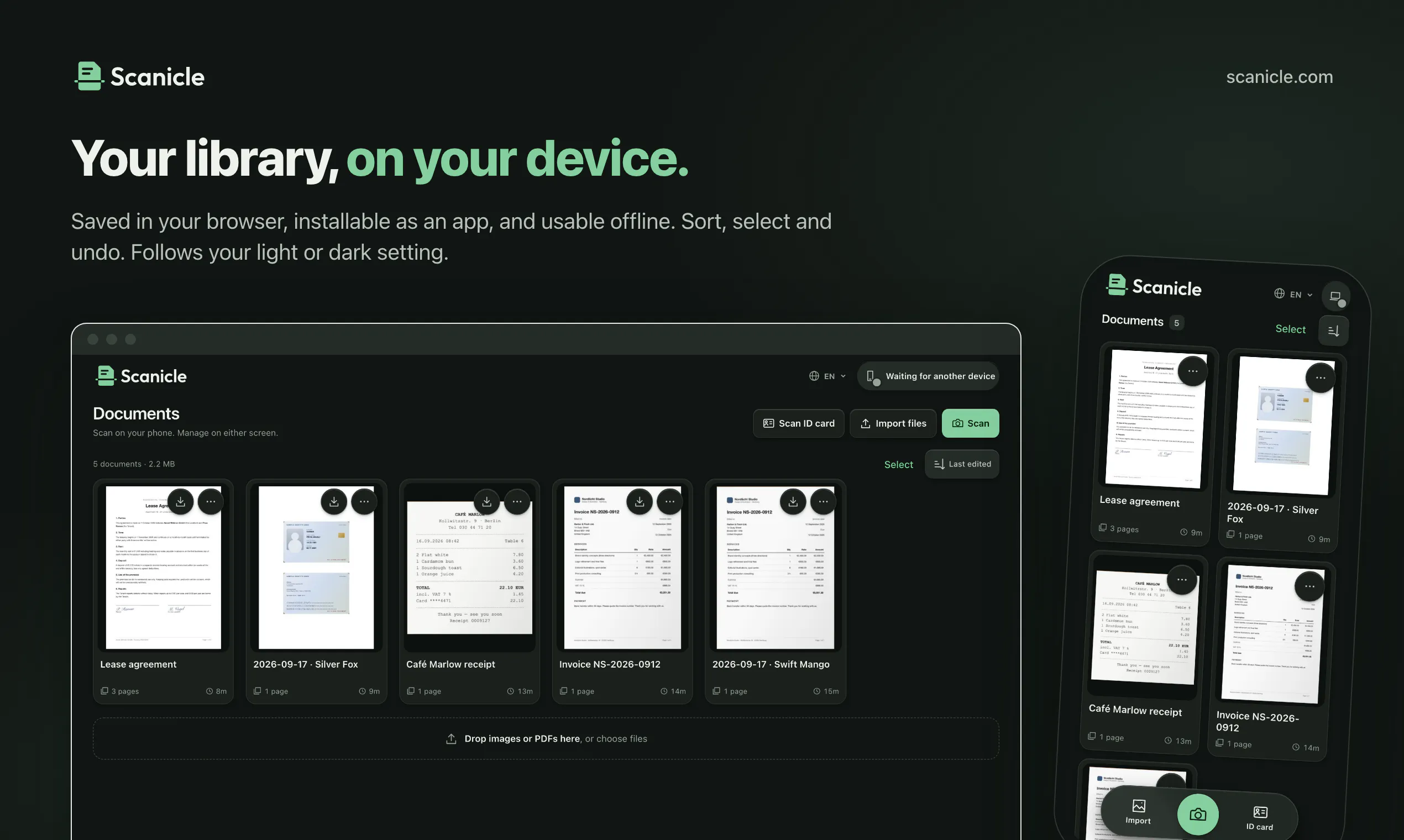Tap ID card in the phone bottom bar
Image resolution: width=1404 pixels, height=840 pixels.
[x=1260, y=818]
